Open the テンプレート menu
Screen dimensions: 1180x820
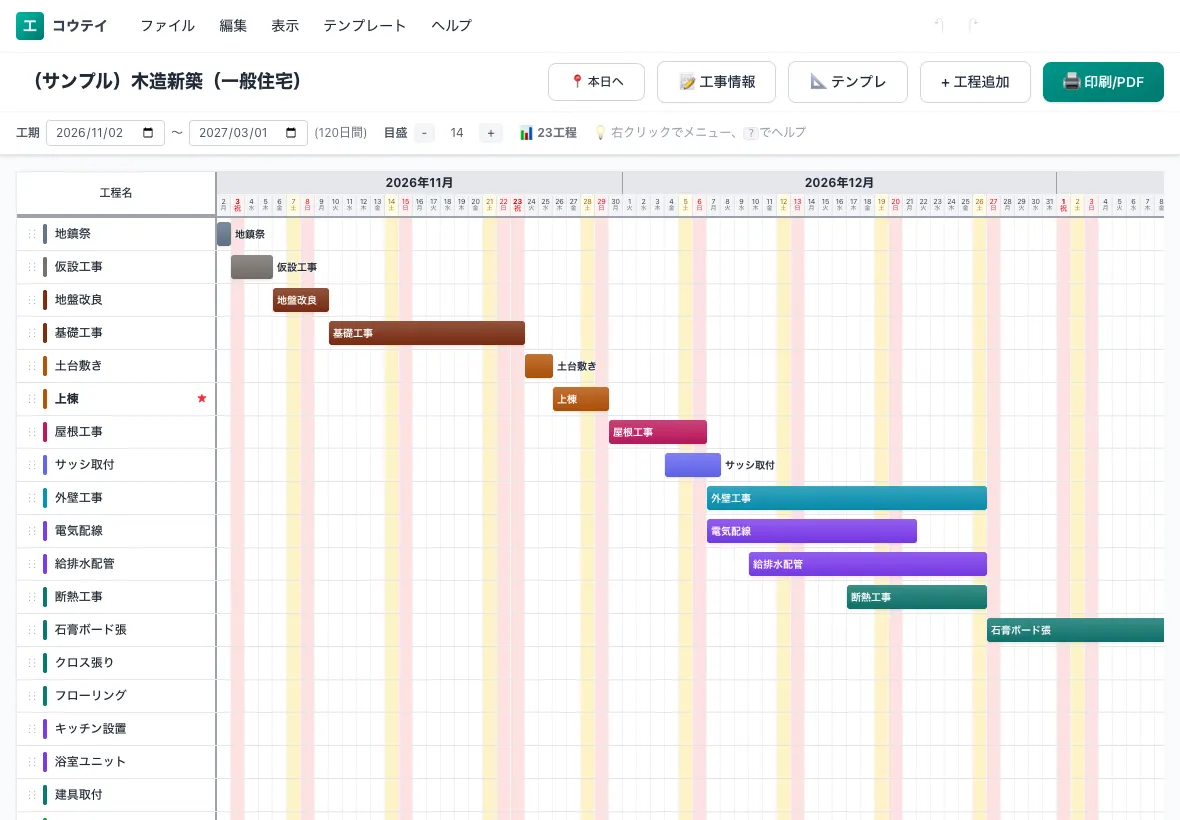[365, 26]
